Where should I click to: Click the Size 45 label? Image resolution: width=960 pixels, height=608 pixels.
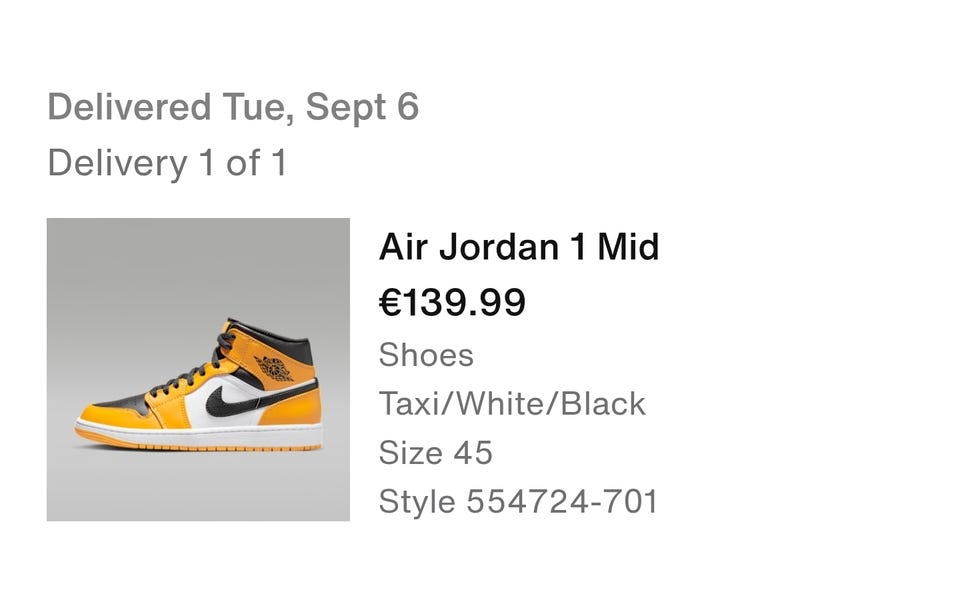pyautogui.click(x=435, y=453)
